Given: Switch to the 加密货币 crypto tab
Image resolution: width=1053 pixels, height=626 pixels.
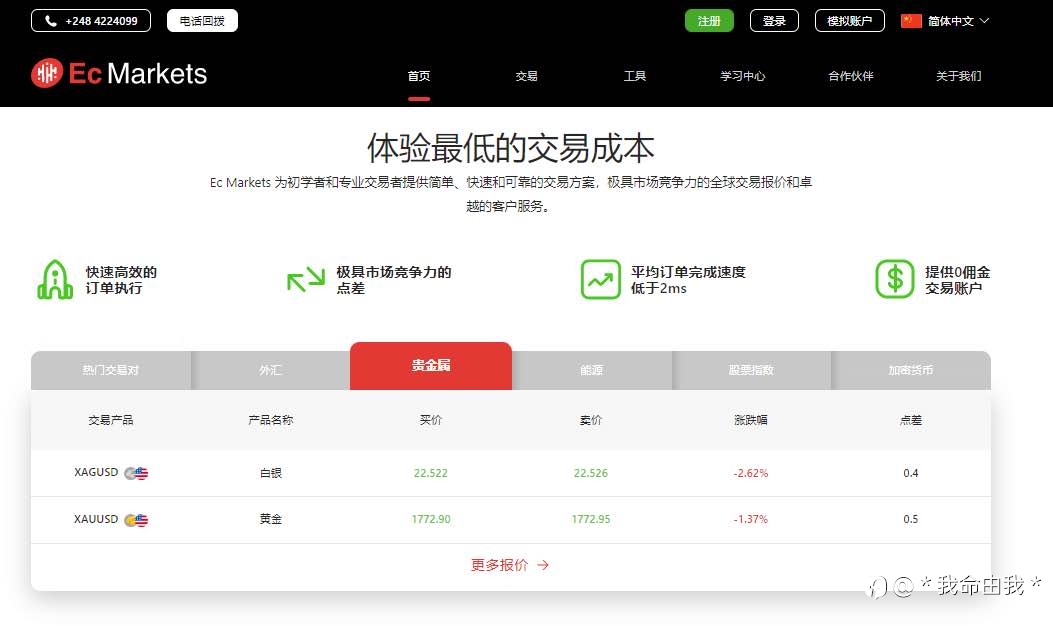Looking at the screenshot, I should click(911, 370).
